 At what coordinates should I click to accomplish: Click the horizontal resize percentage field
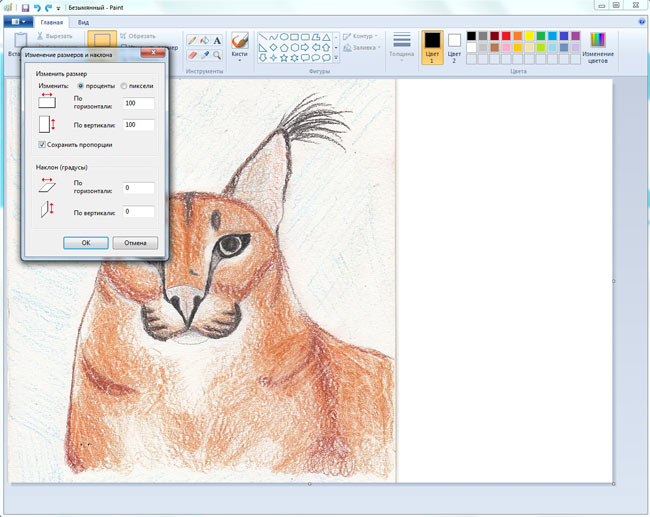(138, 103)
